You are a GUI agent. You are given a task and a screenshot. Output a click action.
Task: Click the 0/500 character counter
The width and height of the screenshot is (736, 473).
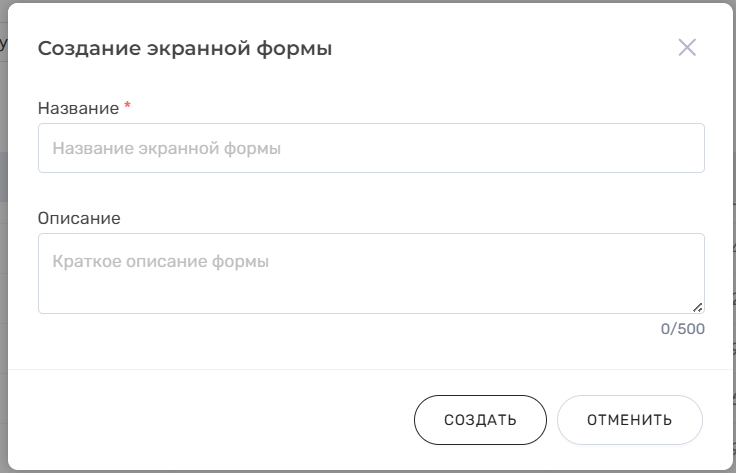[683, 328]
